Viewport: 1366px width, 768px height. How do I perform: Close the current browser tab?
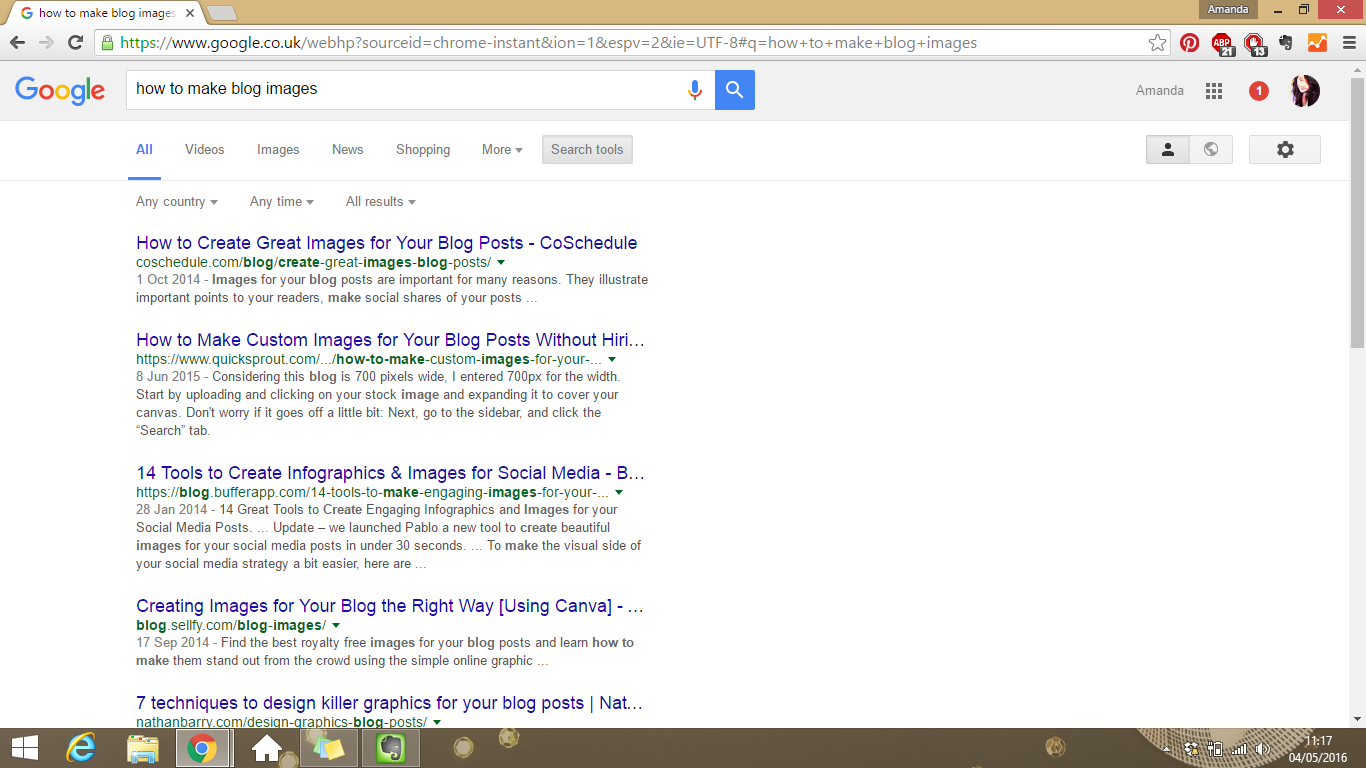[189, 13]
